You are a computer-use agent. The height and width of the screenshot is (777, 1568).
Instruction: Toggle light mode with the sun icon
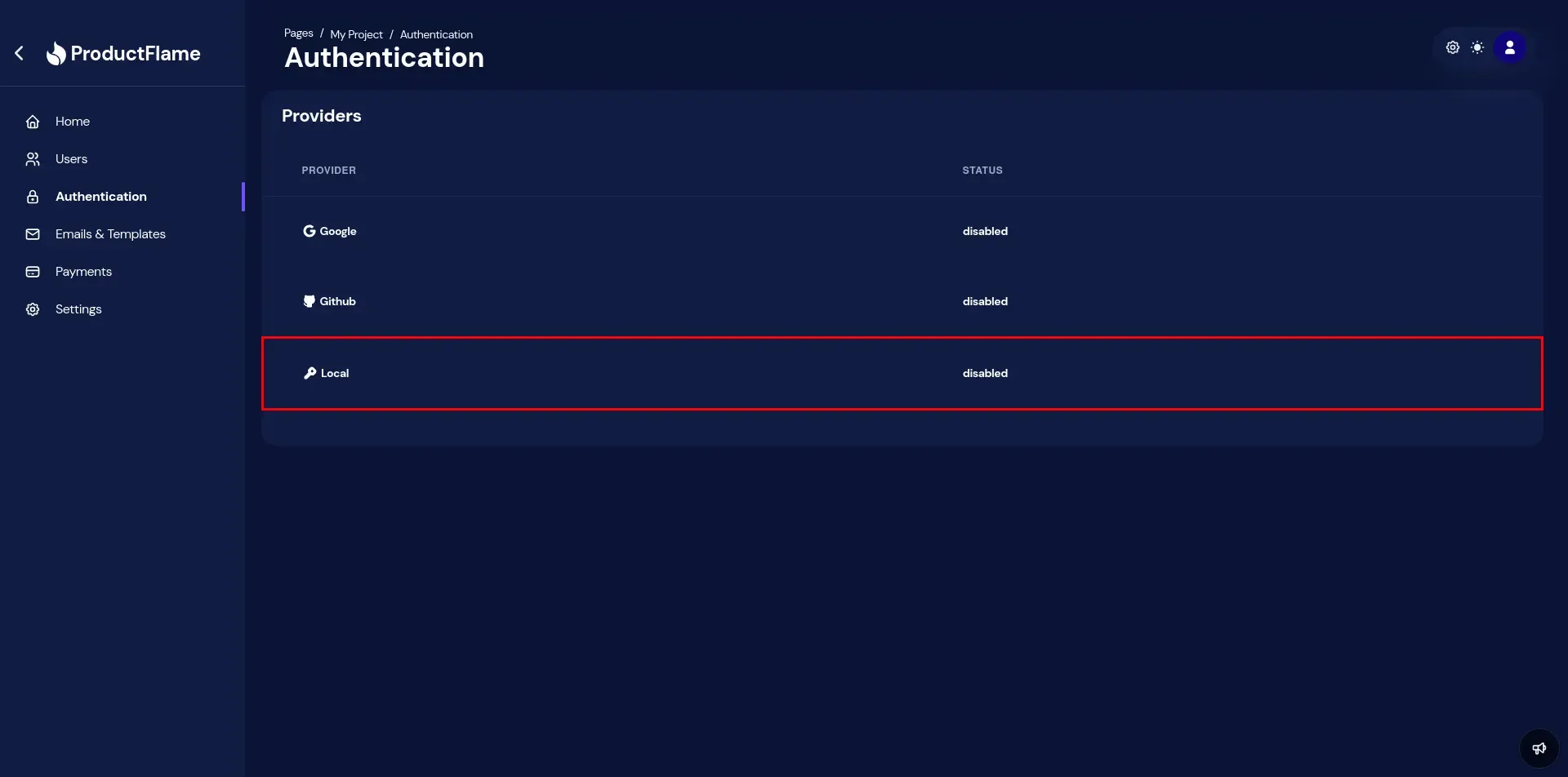1477,48
